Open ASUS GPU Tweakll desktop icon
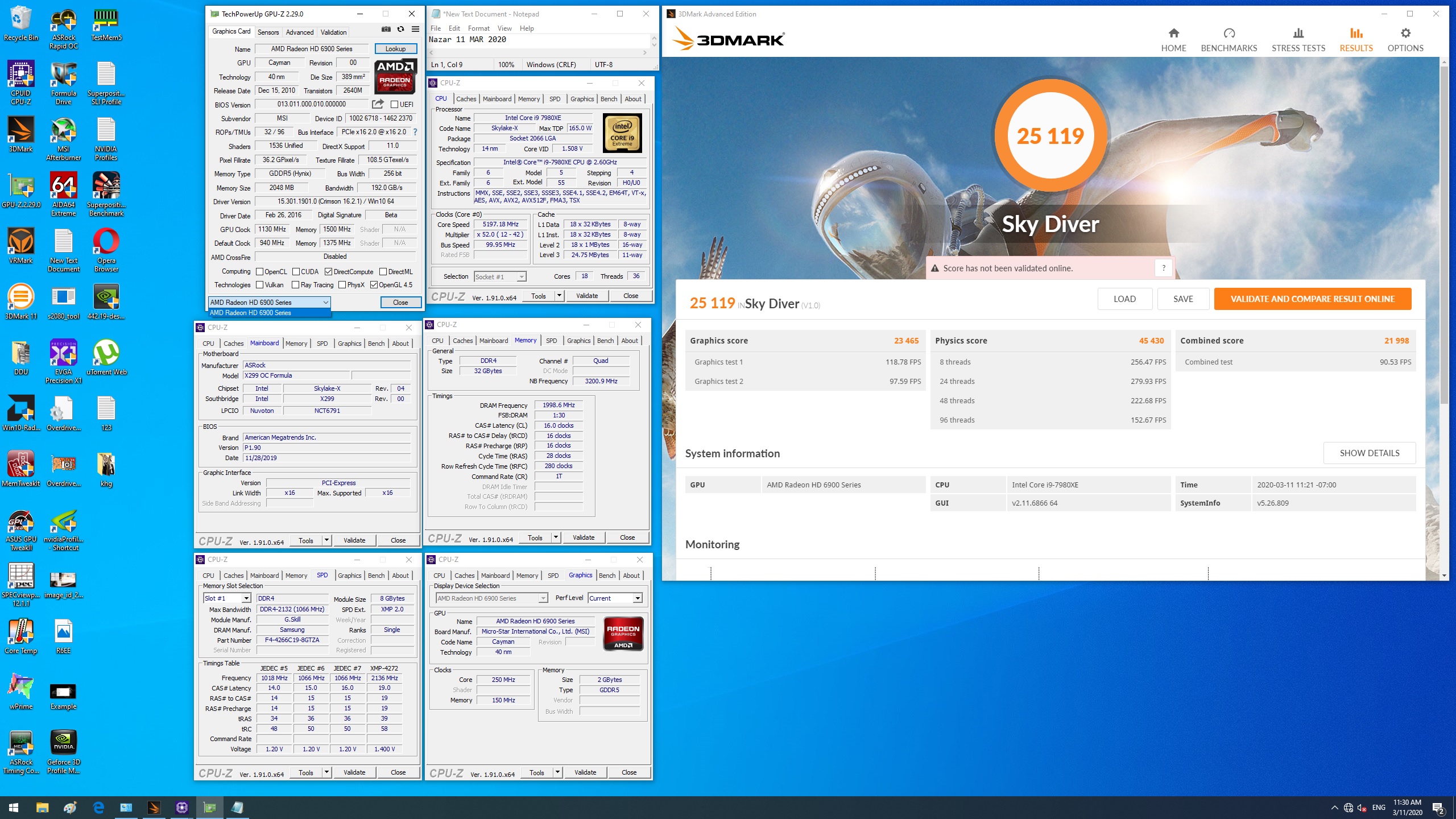The height and width of the screenshot is (819, 1456). pyautogui.click(x=21, y=529)
